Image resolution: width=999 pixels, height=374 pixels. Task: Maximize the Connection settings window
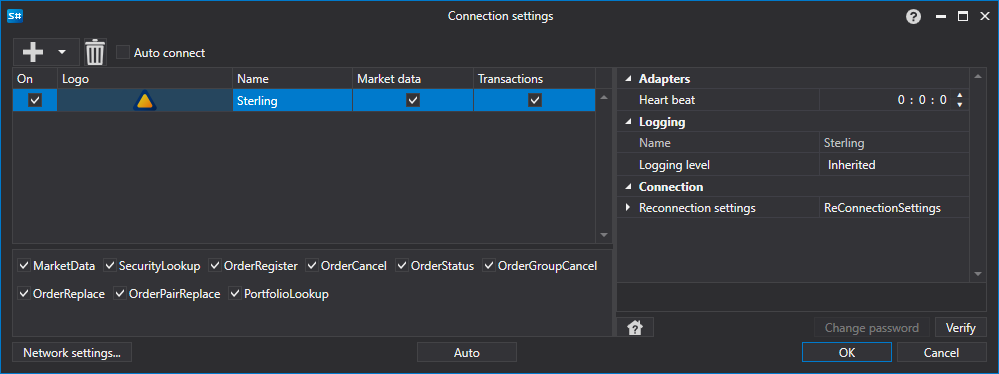[x=963, y=17]
